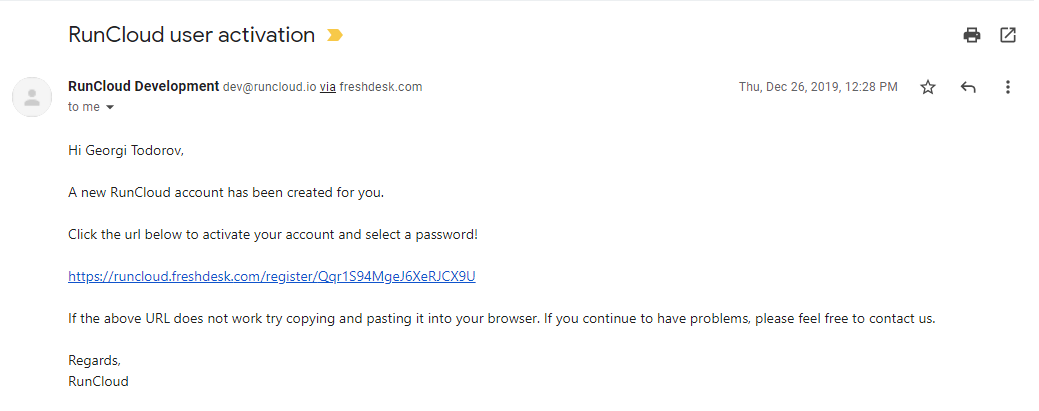Click the Print all printer icon

click(x=971, y=35)
